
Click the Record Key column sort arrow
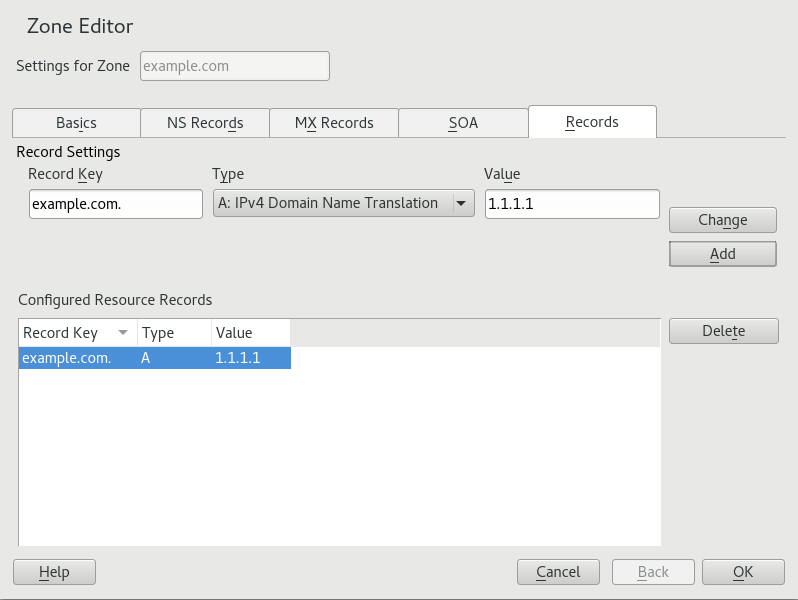(123, 333)
